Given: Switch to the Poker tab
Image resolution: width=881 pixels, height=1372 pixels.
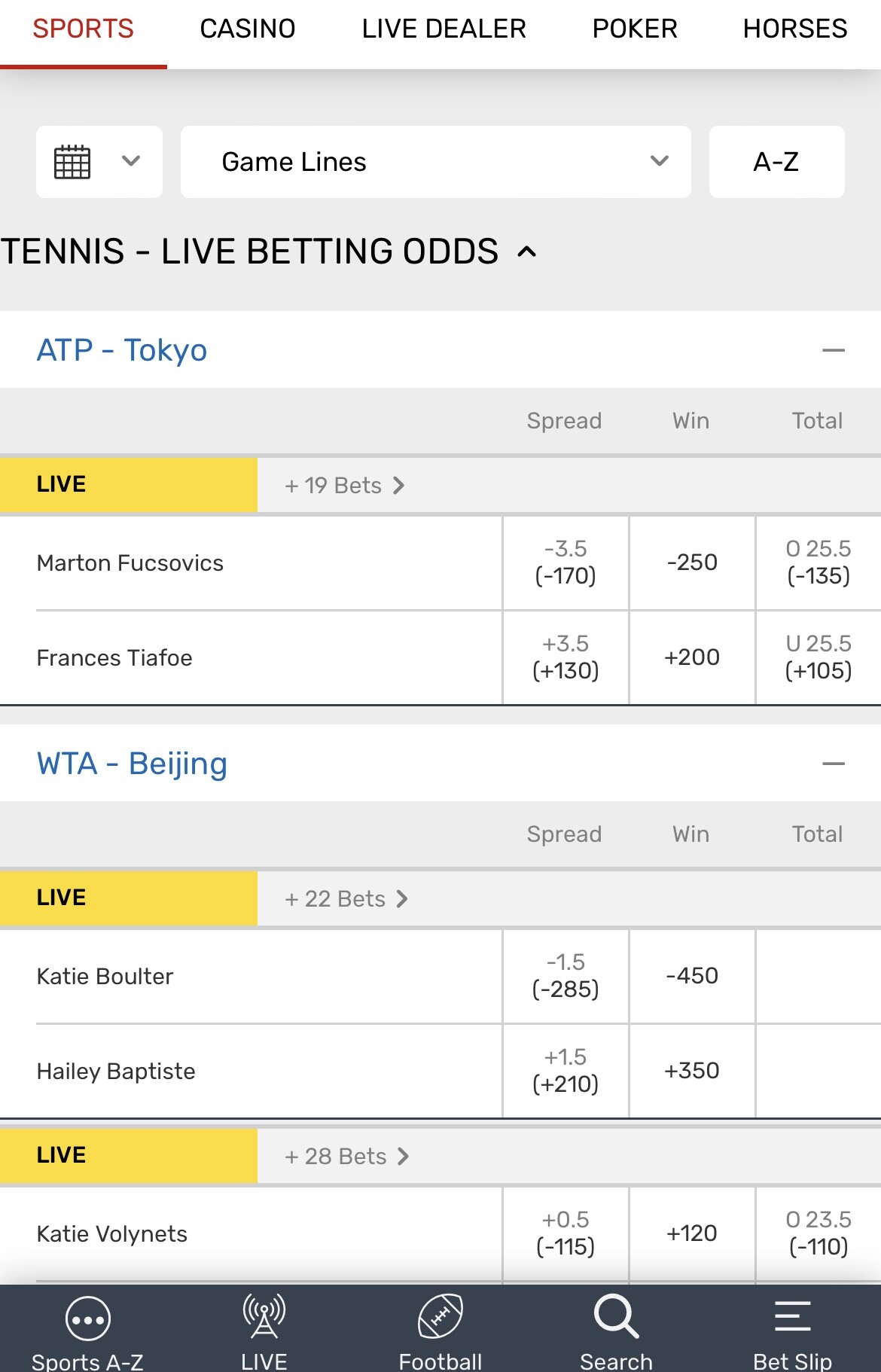Looking at the screenshot, I should pyautogui.click(x=634, y=29).
